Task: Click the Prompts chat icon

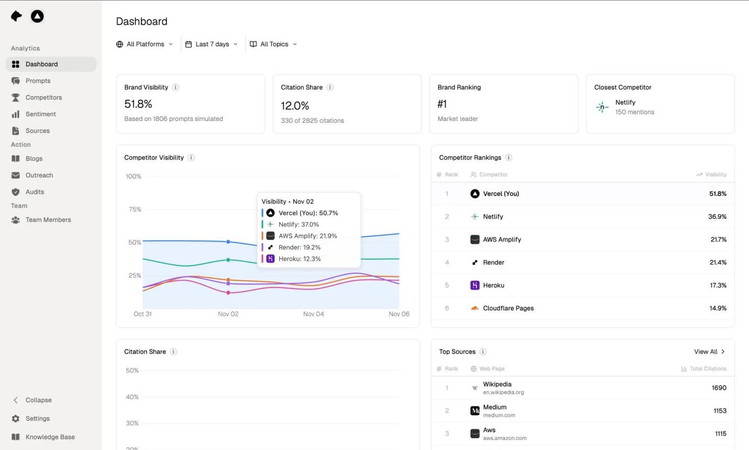Action: [x=15, y=81]
